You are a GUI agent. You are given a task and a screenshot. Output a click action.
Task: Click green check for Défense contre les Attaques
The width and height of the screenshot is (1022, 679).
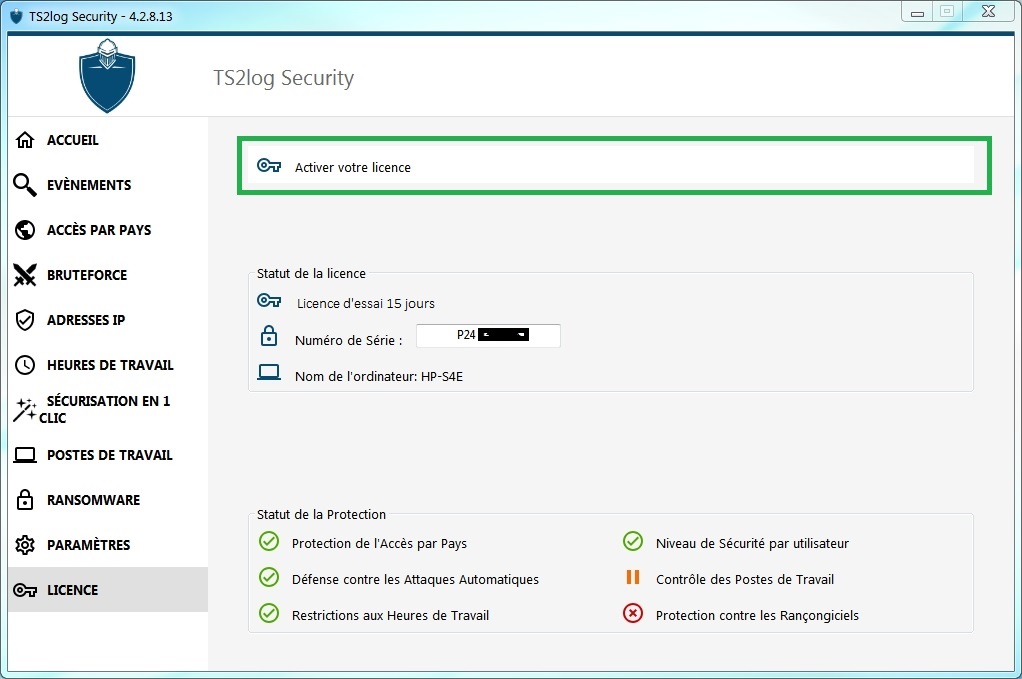tap(269, 577)
